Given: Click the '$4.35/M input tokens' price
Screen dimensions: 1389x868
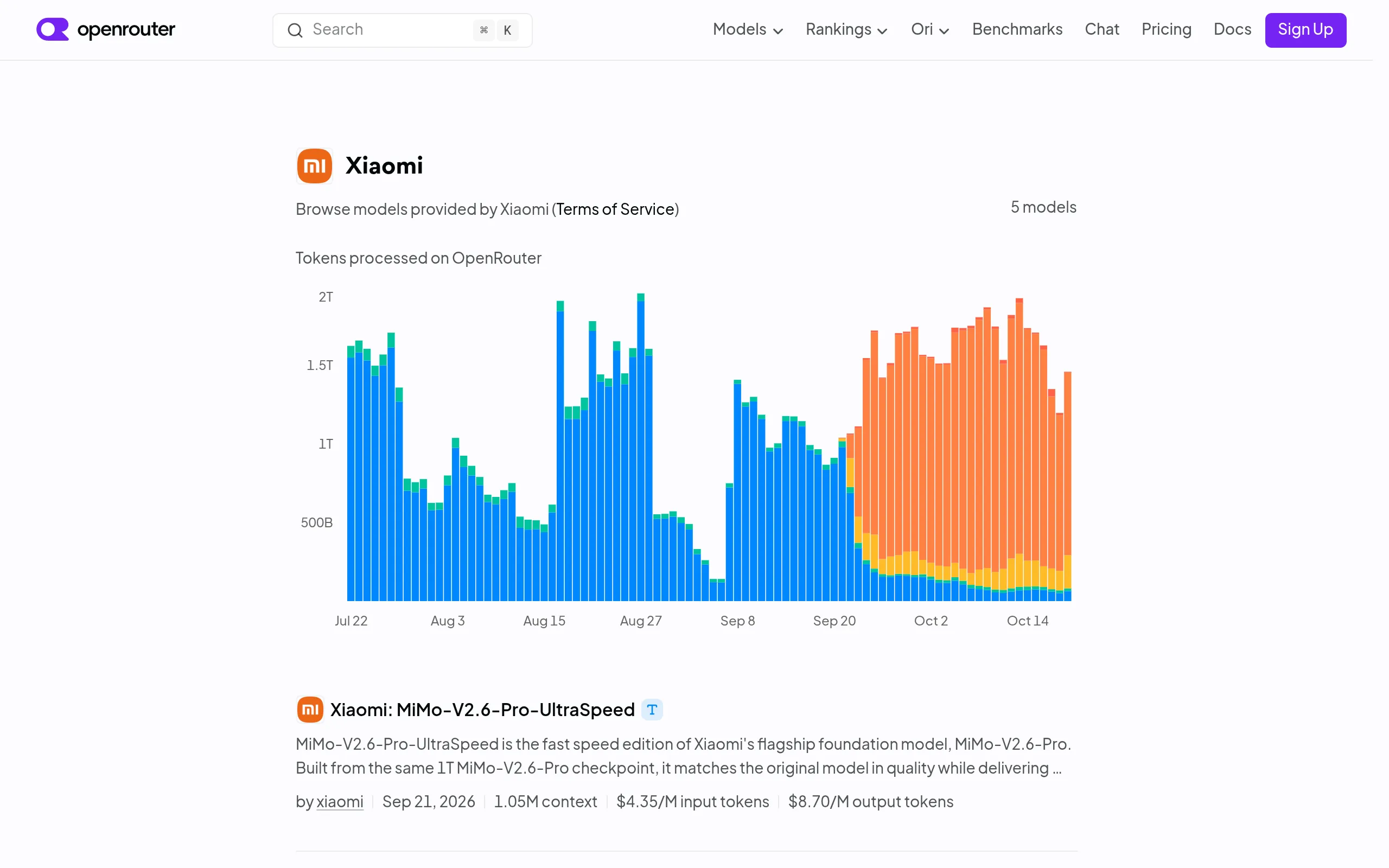Looking at the screenshot, I should coord(692,801).
